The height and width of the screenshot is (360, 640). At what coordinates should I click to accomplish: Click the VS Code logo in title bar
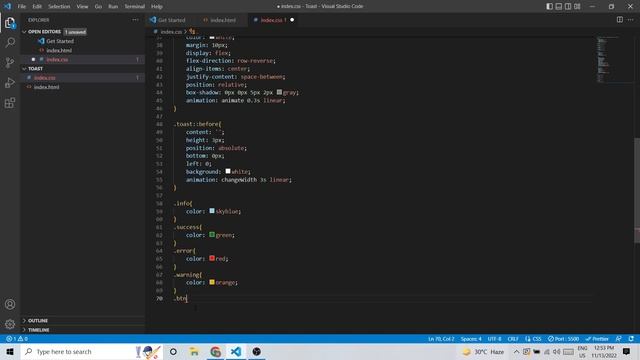[x=7, y=6]
